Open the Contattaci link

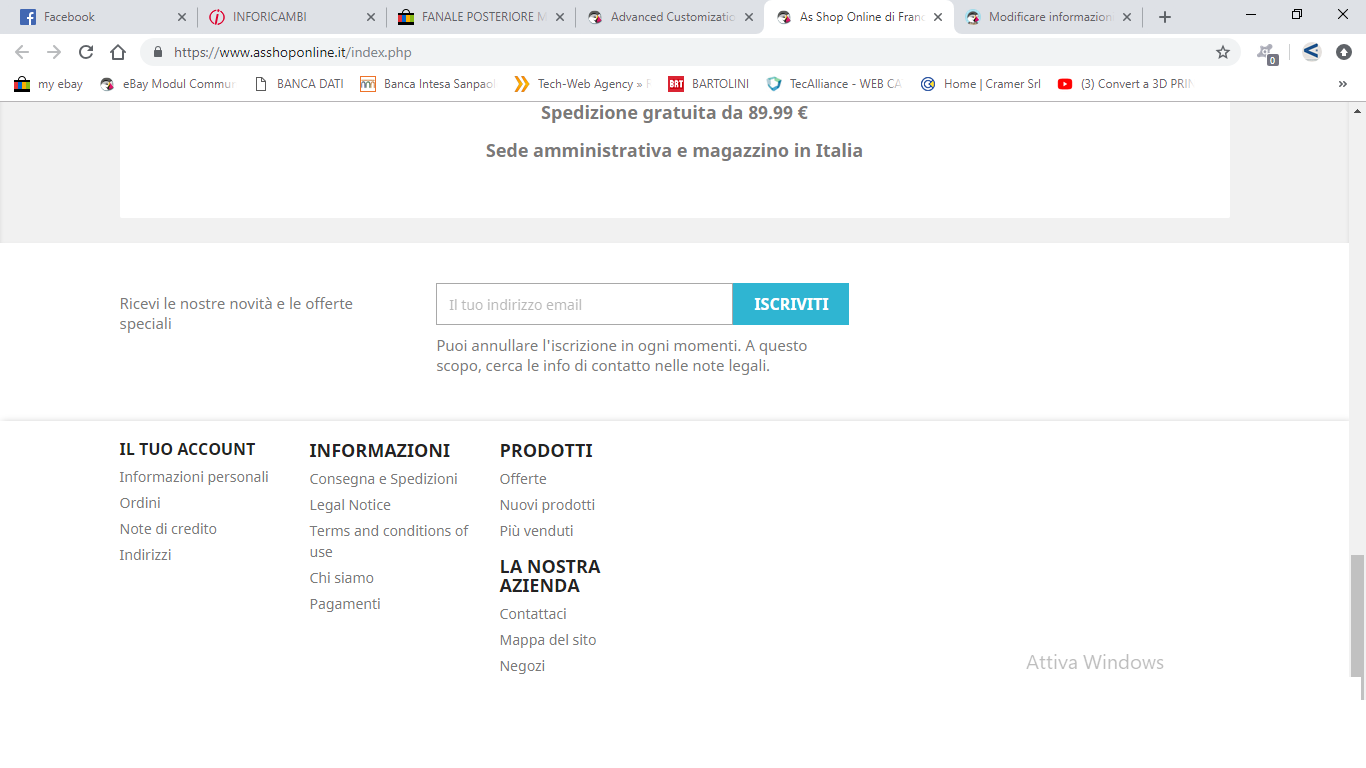pyautogui.click(x=533, y=614)
